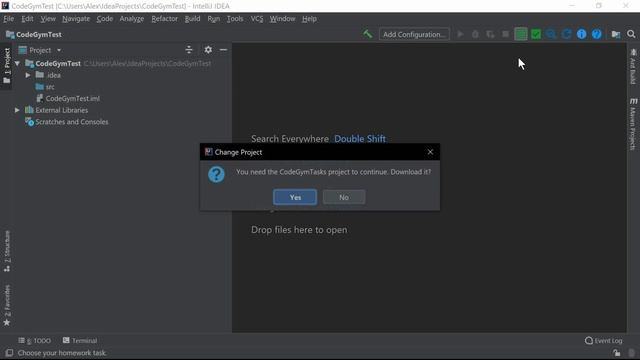The height and width of the screenshot is (360, 640).
Task: Click the Run with Coverage icon
Action: (x=490, y=34)
